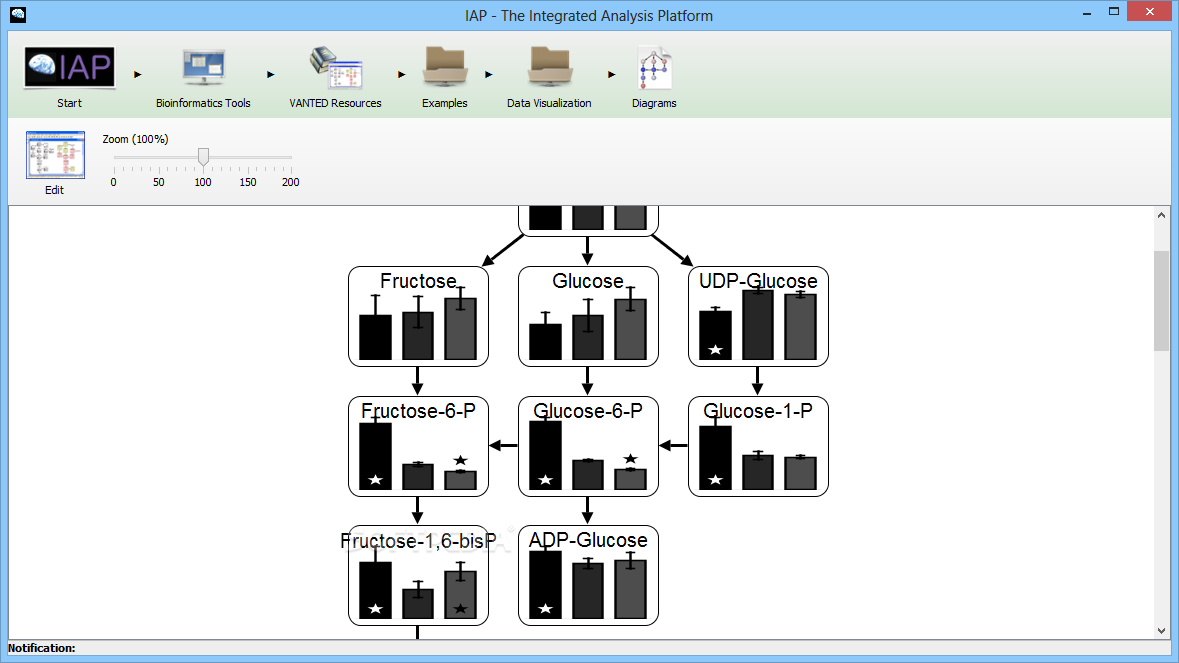
Task: Select the Fructose node
Action: click(x=418, y=316)
